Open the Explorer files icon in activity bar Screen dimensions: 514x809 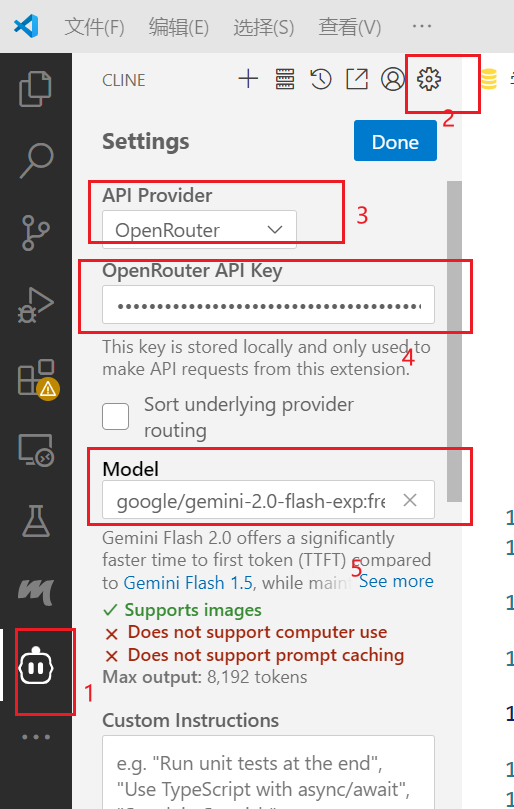point(35,89)
